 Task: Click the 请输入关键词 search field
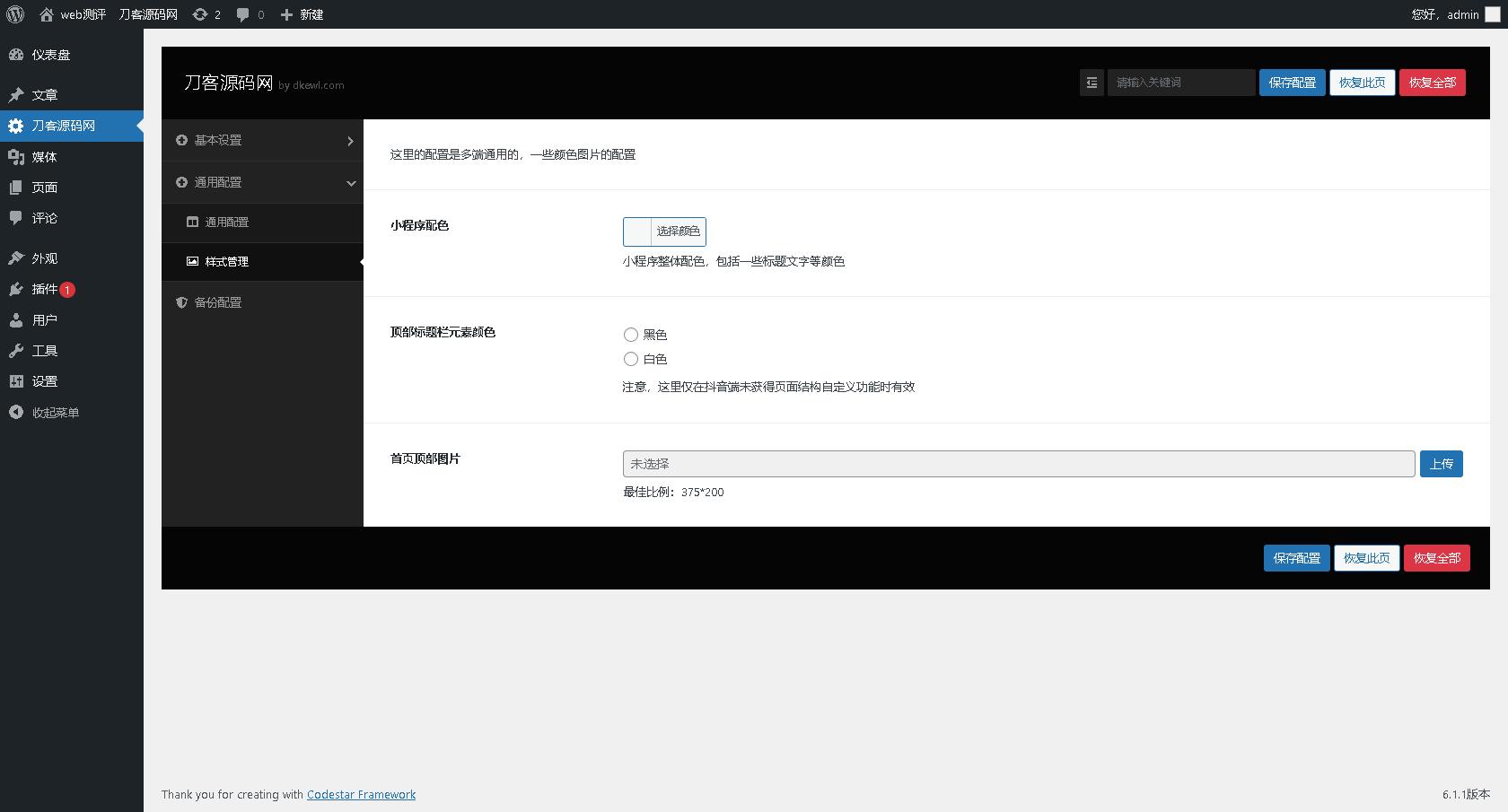pyautogui.click(x=1180, y=82)
